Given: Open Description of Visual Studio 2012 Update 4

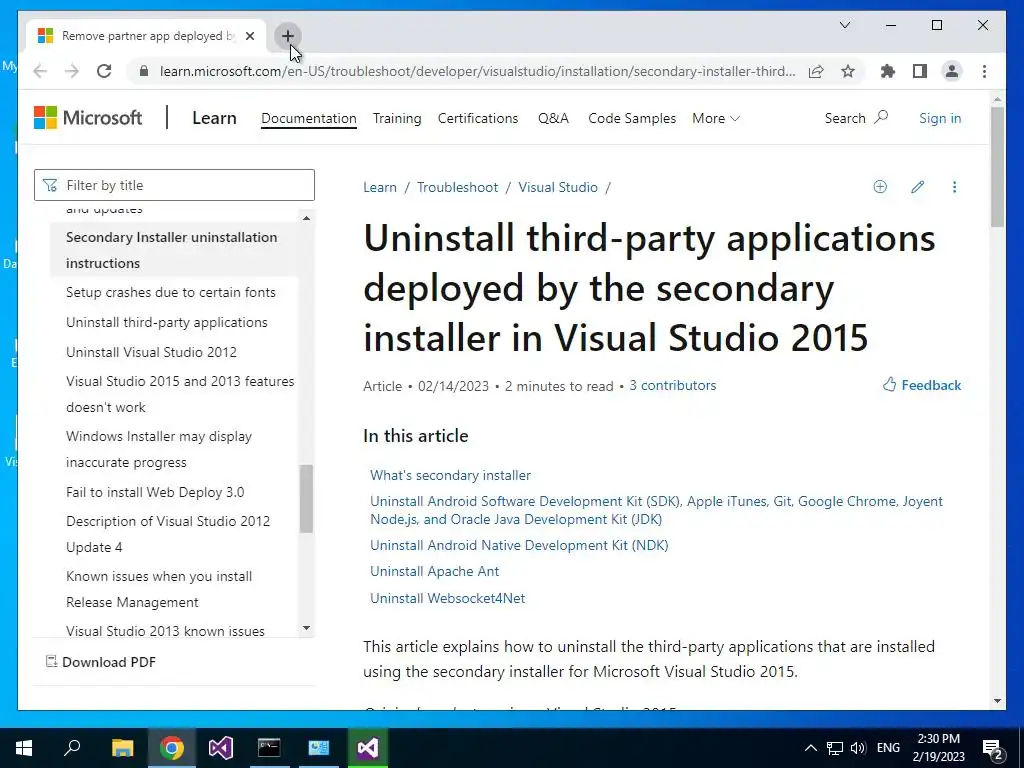Looking at the screenshot, I should click(168, 534).
